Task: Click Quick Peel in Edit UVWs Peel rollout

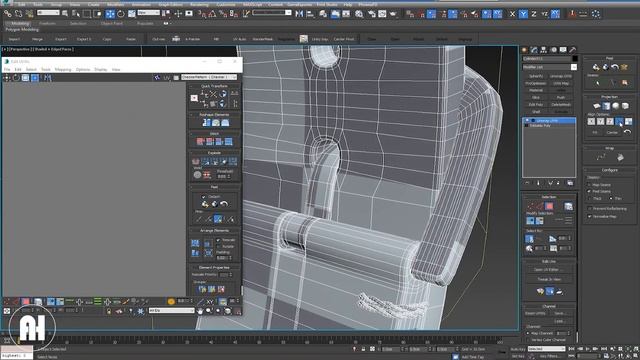Action: tap(205, 204)
